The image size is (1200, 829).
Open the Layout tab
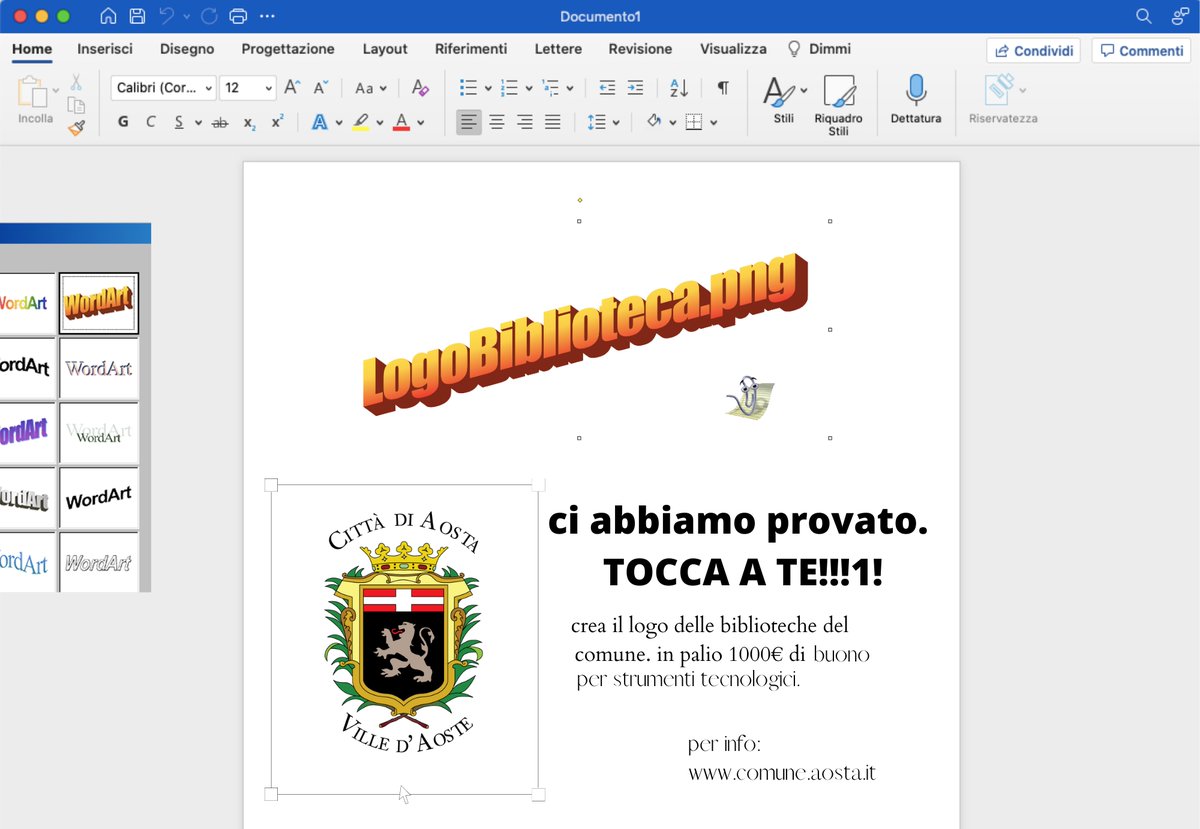(385, 48)
